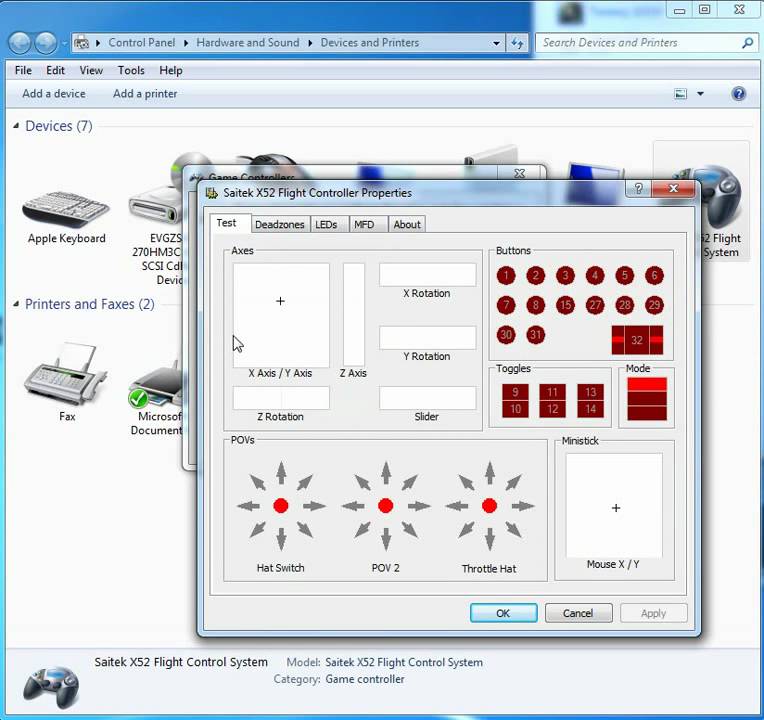Click the blue help icon in toolbar
Viewport: 764px width, 720px height.
[739, 94]
